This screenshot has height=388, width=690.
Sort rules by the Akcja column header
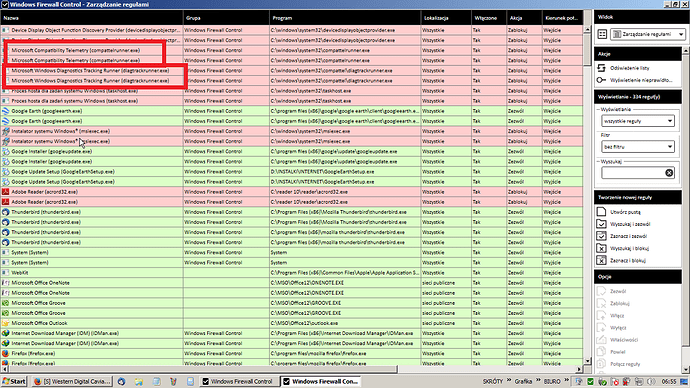[524, 18]
